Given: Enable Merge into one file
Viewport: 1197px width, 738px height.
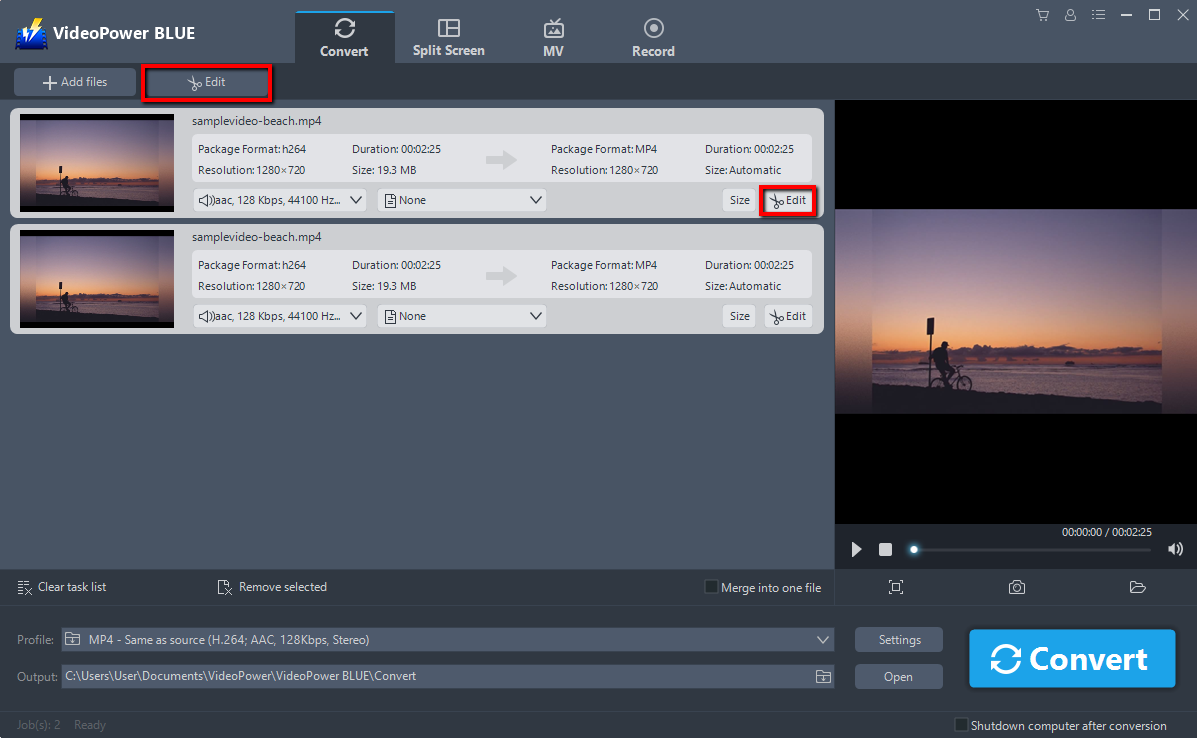Looking at the screenshot, I should coord(711,587).
